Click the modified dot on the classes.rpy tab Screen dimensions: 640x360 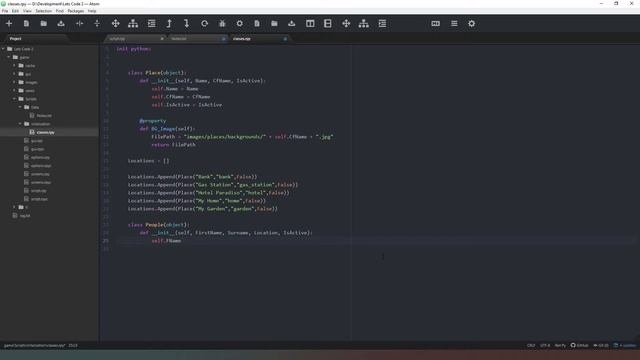(x=285, y=39)
